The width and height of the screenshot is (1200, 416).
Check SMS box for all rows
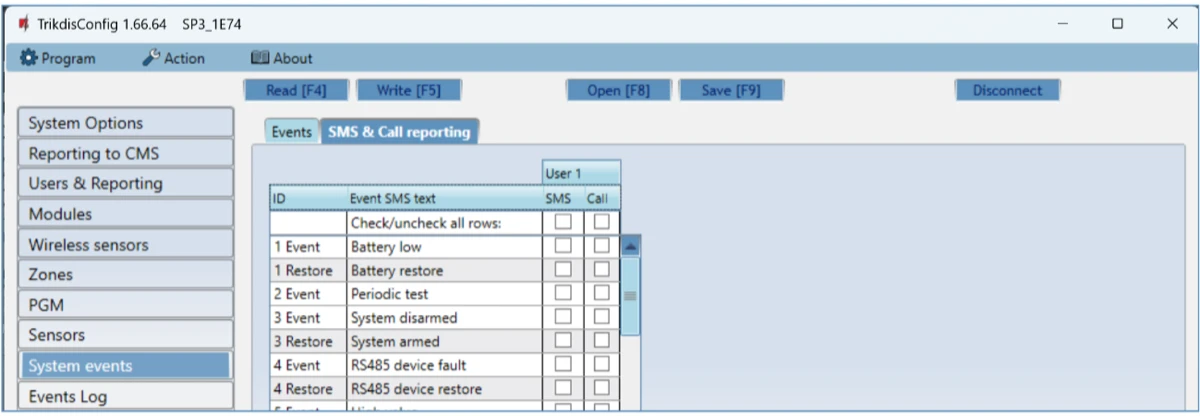coord(563,221)
